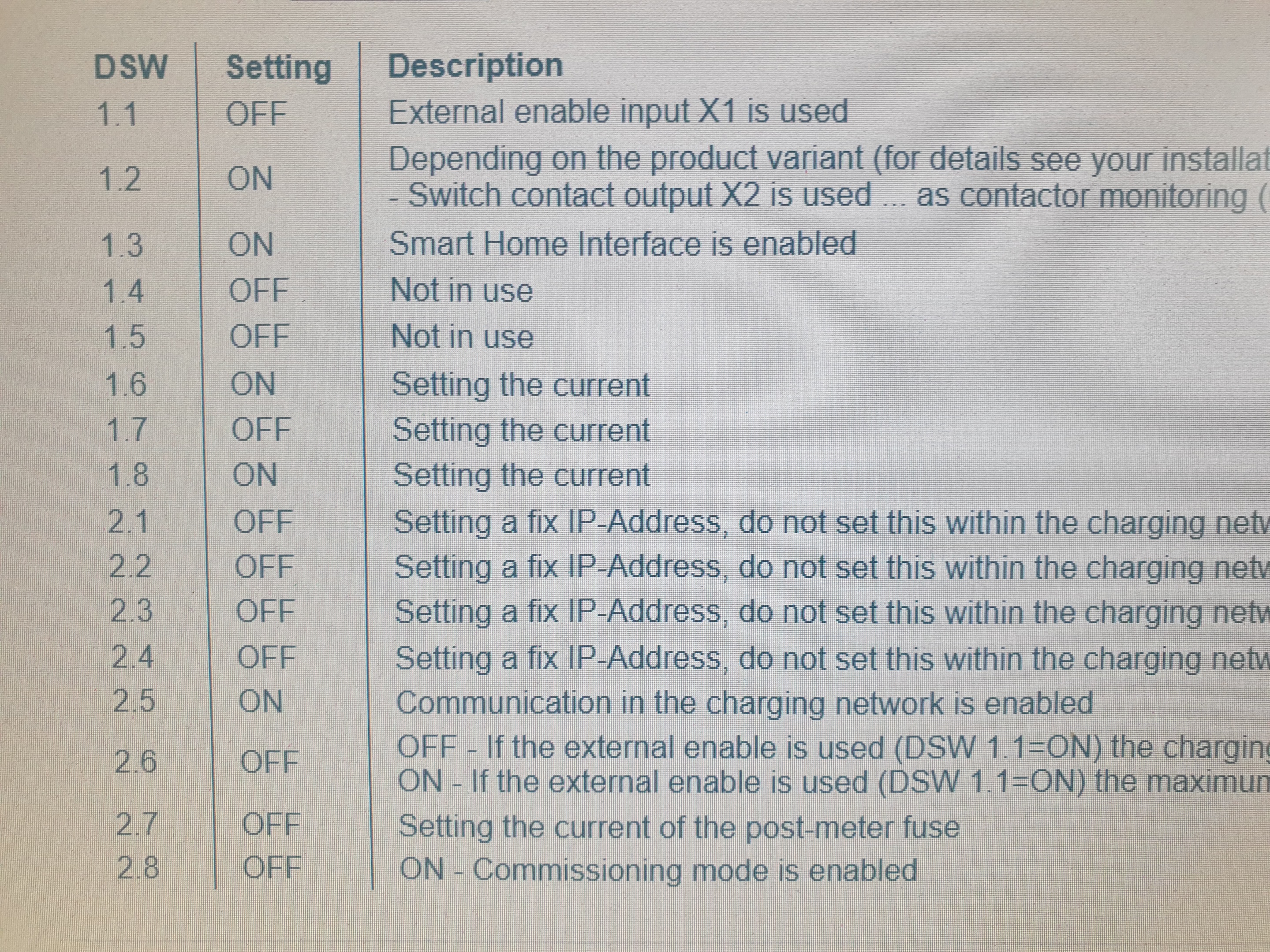Click the DSW column header

pos(131,67)
